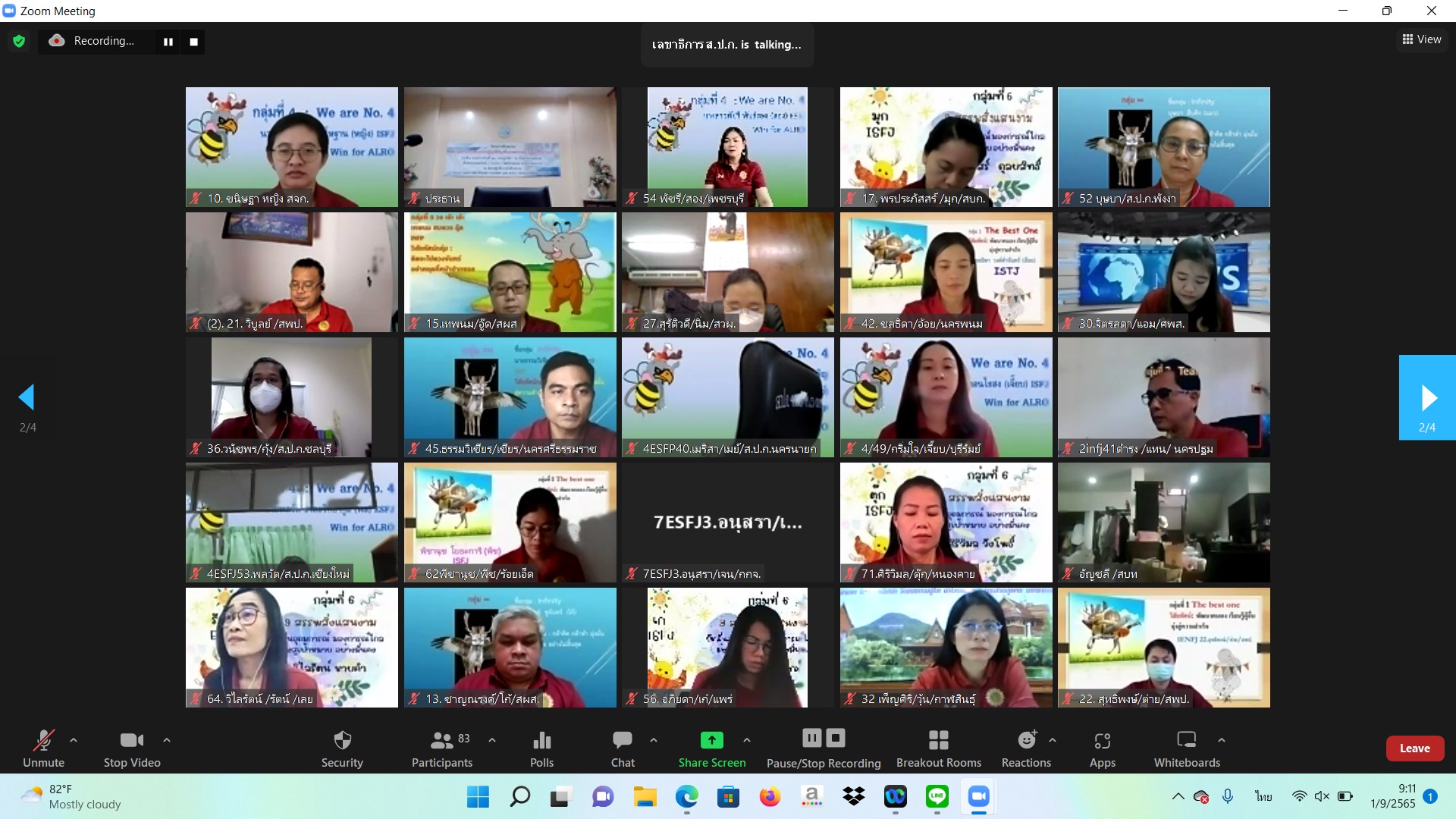Unmute the microphone
This screenshot has height=819, width=1456.
tap(43, 748)
